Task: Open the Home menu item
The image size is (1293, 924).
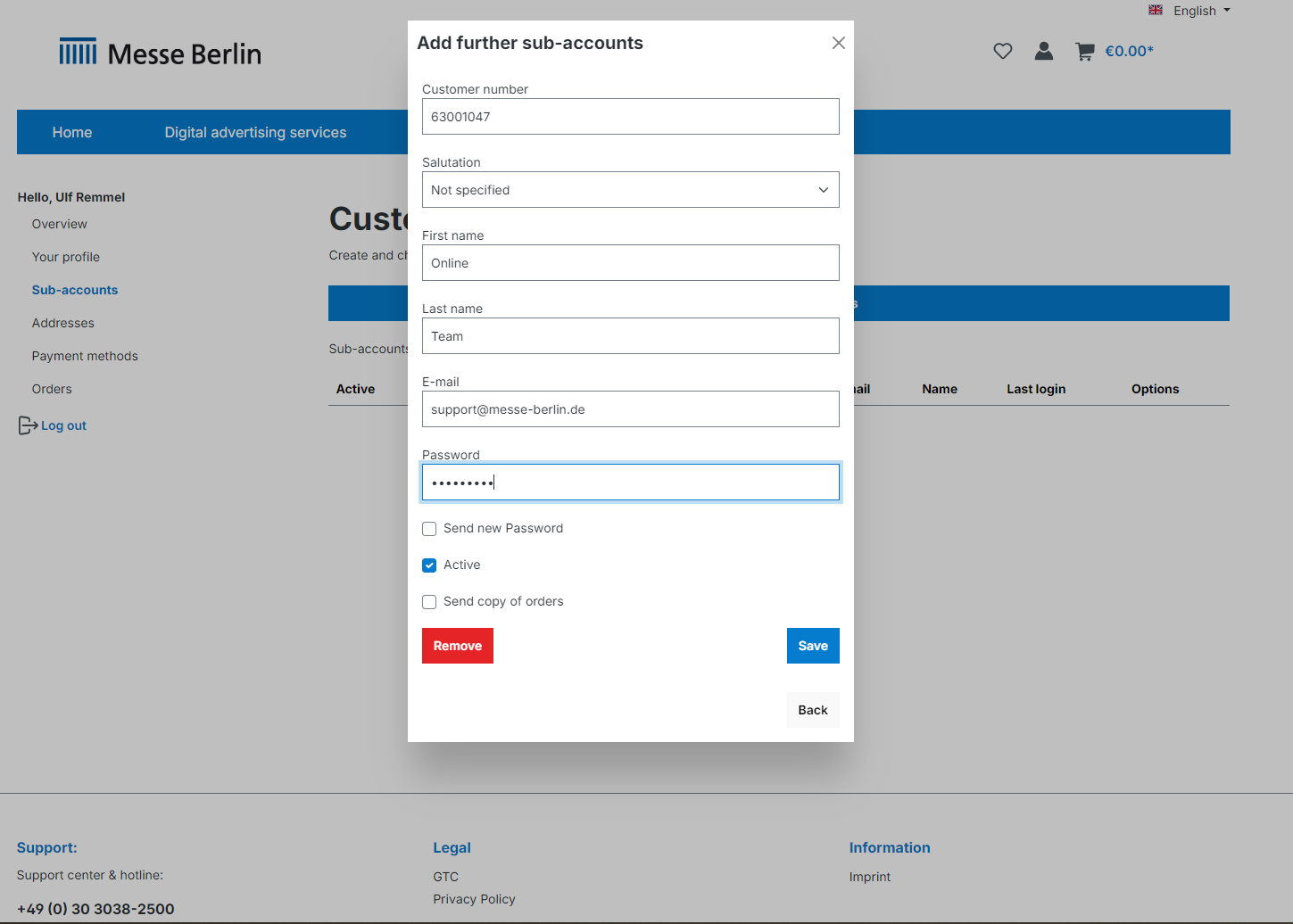Action: [x=72, y=132]
